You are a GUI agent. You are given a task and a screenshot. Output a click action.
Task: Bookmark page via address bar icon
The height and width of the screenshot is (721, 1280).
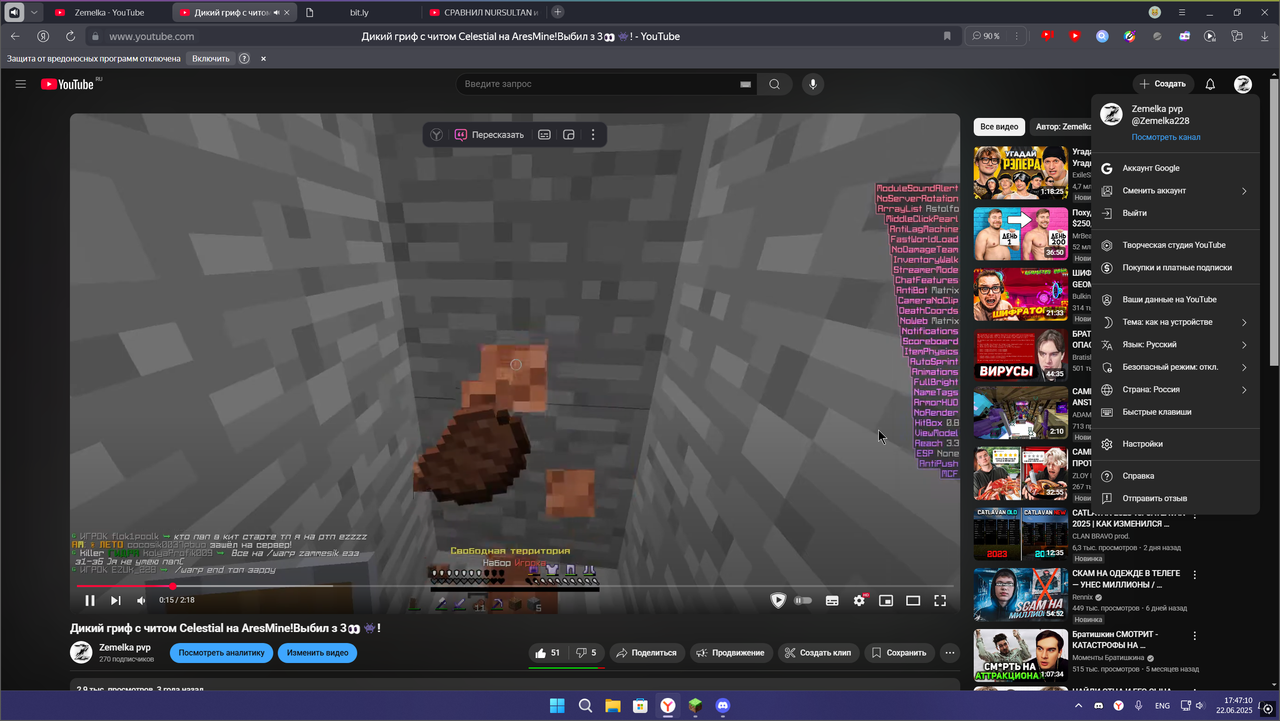(x=947, y=36)
